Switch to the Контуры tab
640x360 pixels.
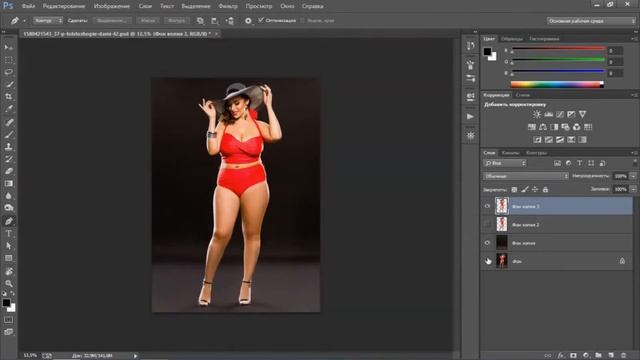[536, 153]
